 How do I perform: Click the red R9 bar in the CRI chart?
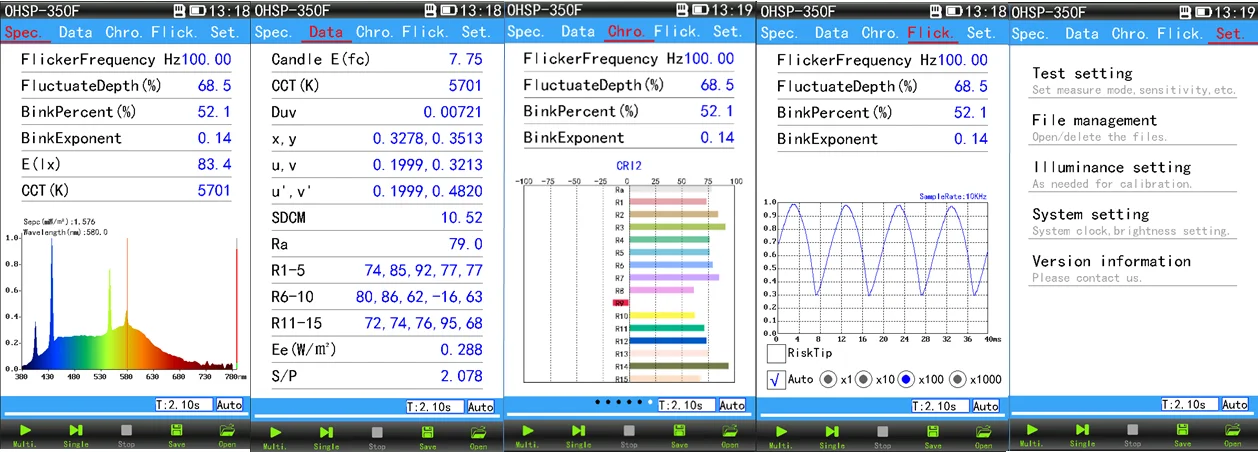620,302
